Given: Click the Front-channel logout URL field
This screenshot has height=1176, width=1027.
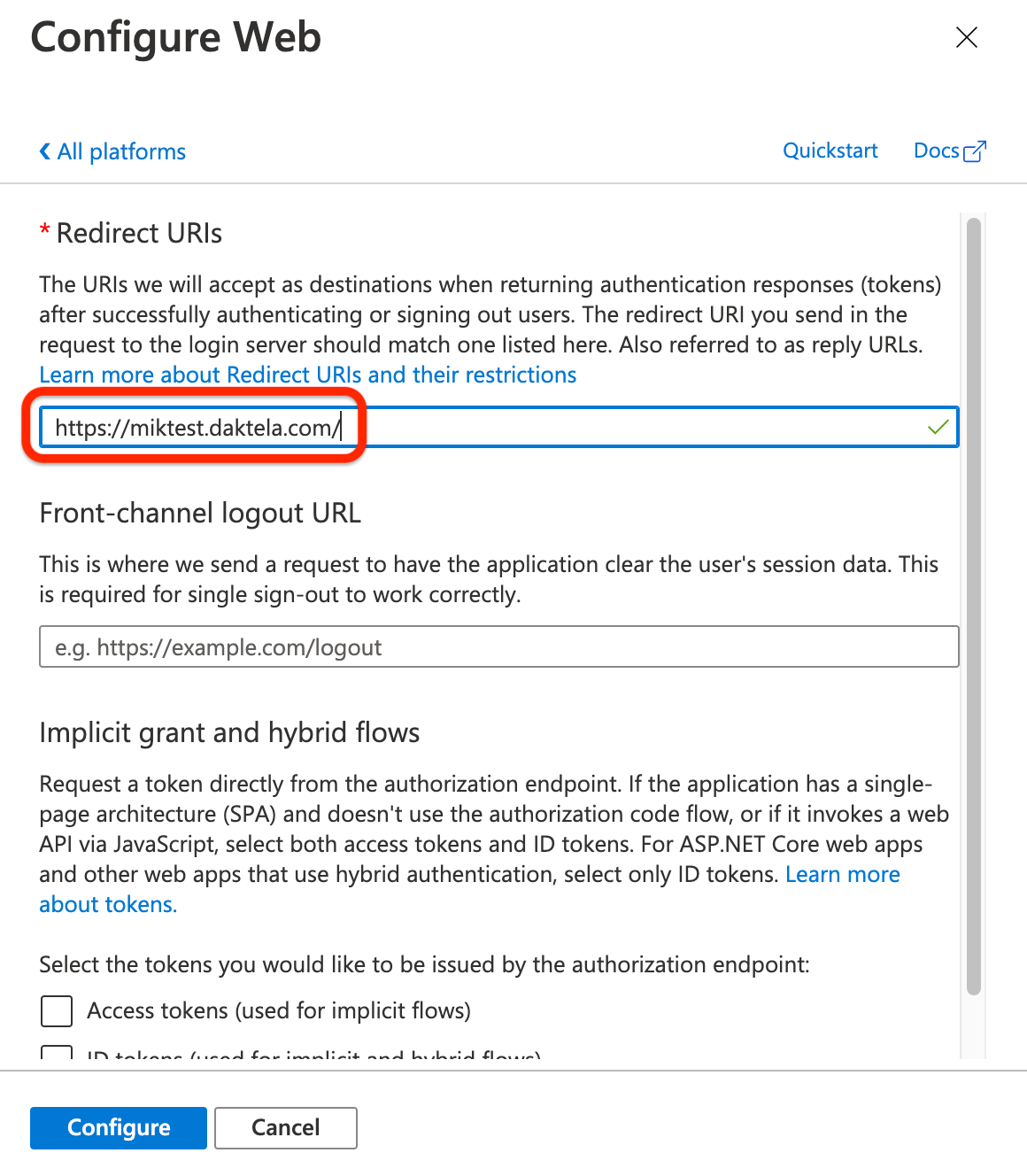Looking at the screenshot, I should point(496,646).
